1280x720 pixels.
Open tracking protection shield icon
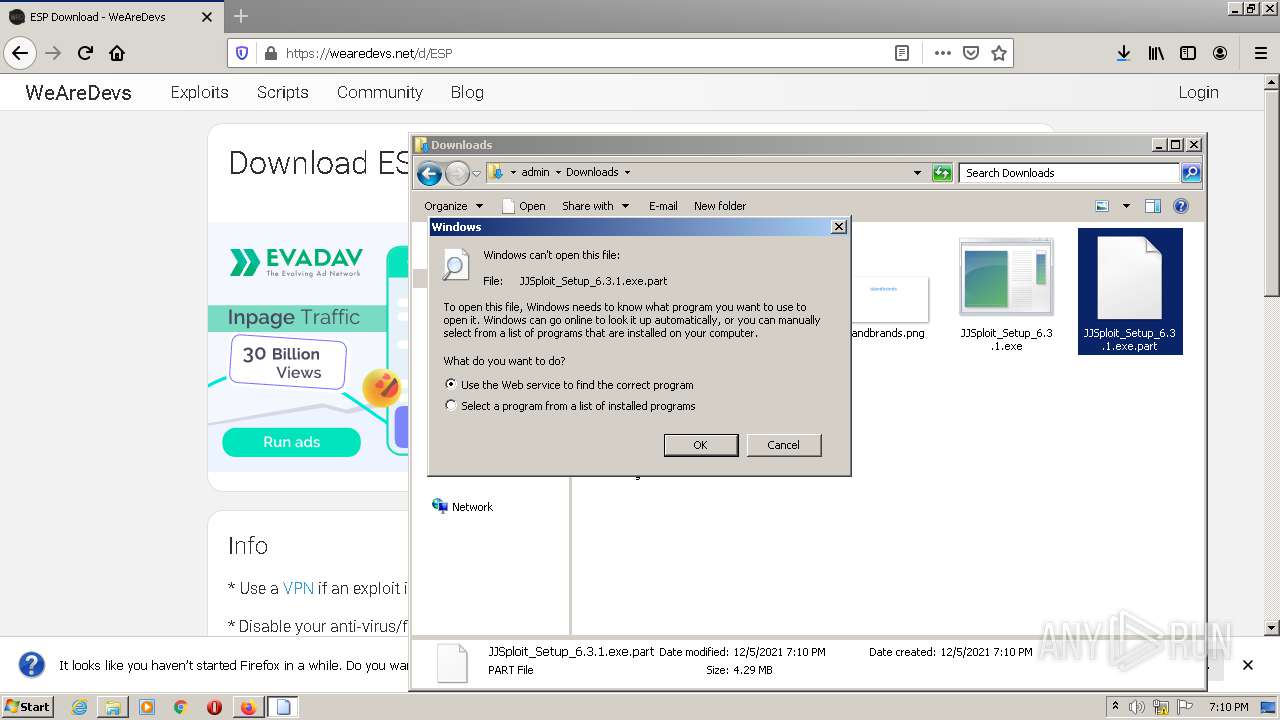pos(242,53)
